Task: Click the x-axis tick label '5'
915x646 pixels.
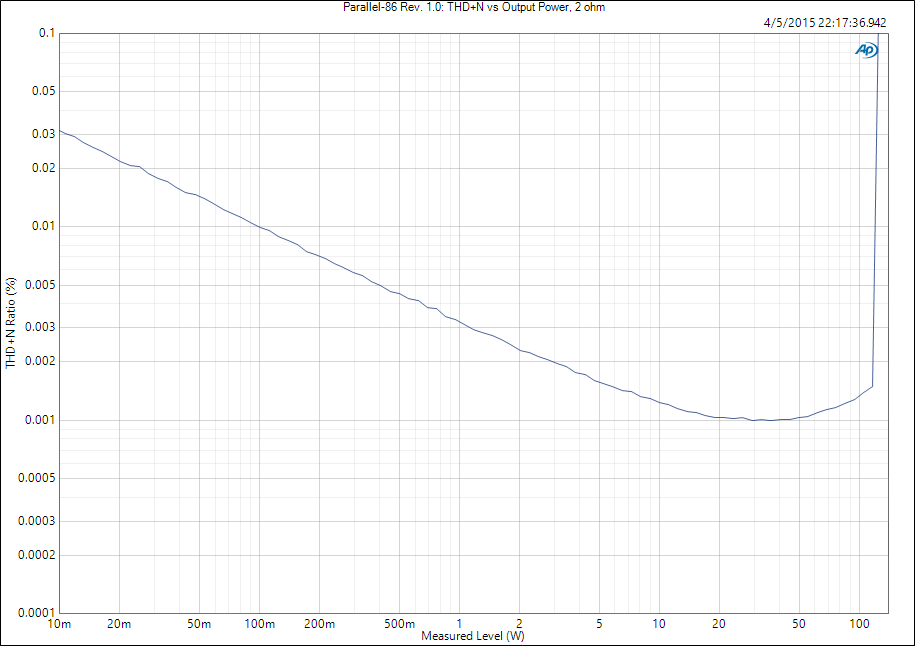Action: coord(599,624)
